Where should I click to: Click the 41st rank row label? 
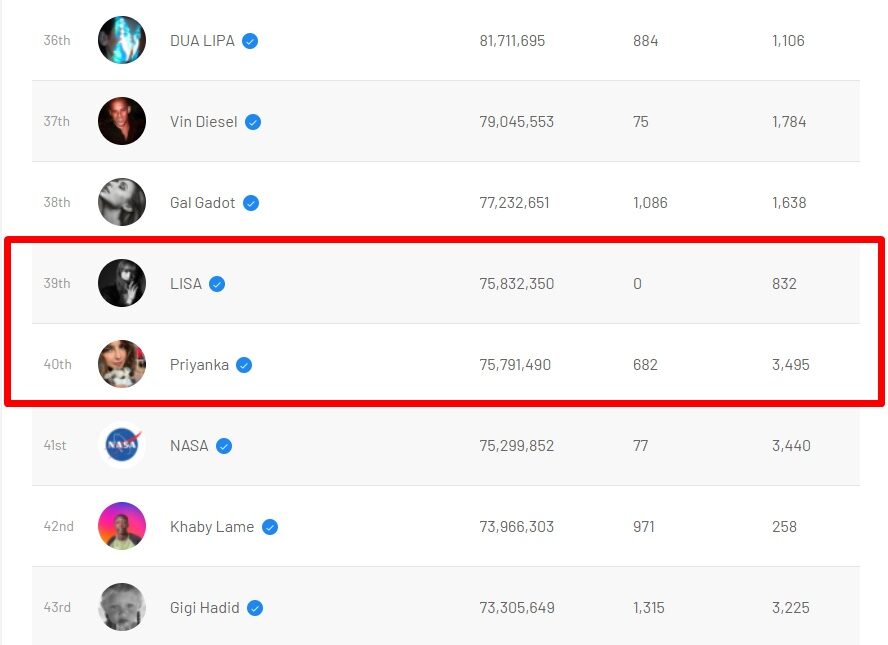[55, 446]
